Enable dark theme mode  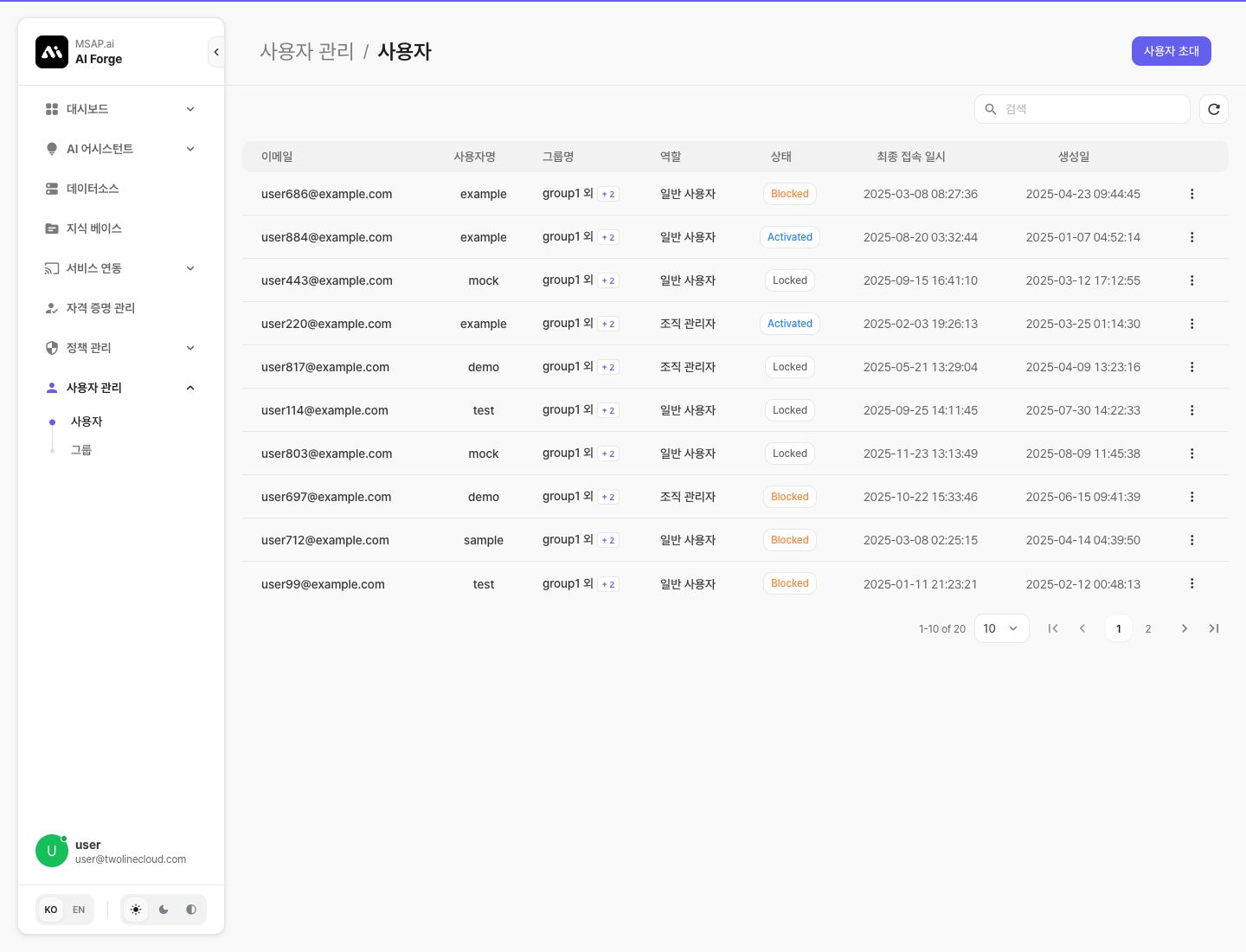(164, 910)
